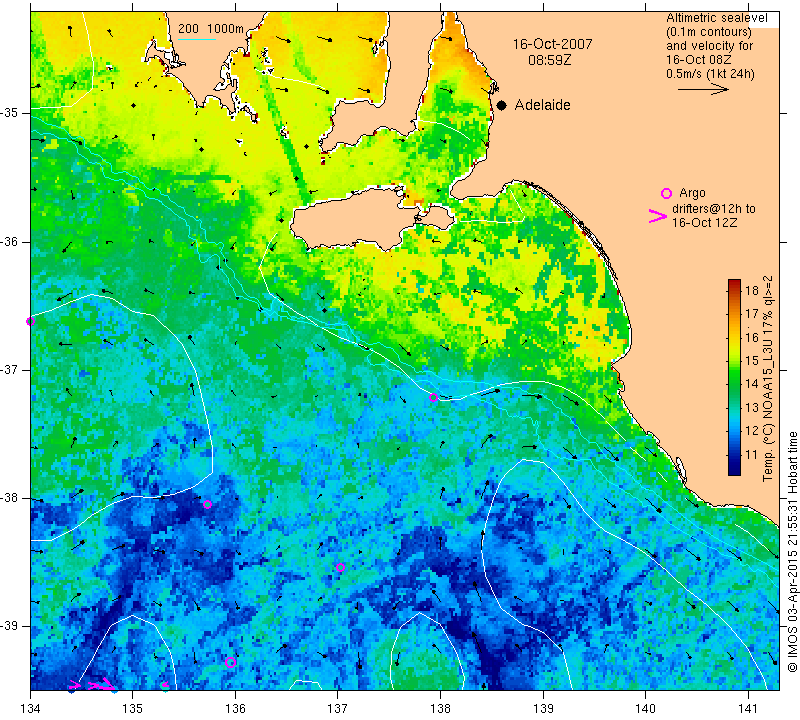The height and width of the screenshot is (720, 800).
Task: Click the 11 degree mark on the temperature colorbar
Action: coord(752,454)
